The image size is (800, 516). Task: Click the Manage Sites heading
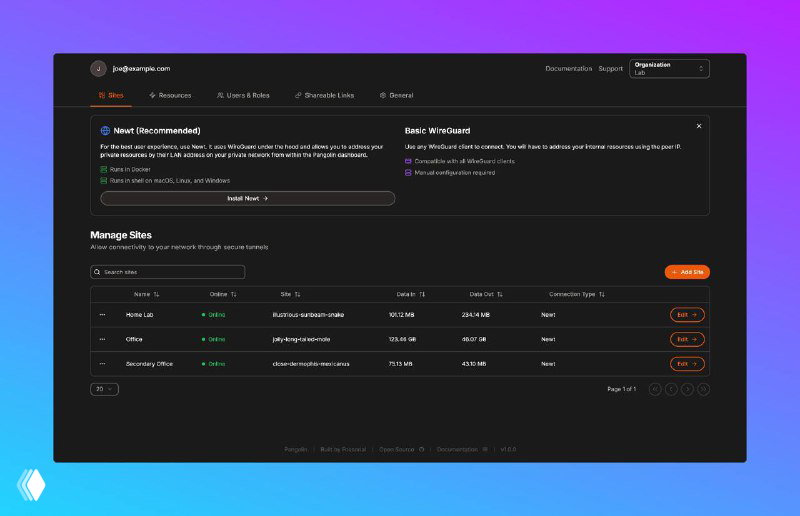121,235
